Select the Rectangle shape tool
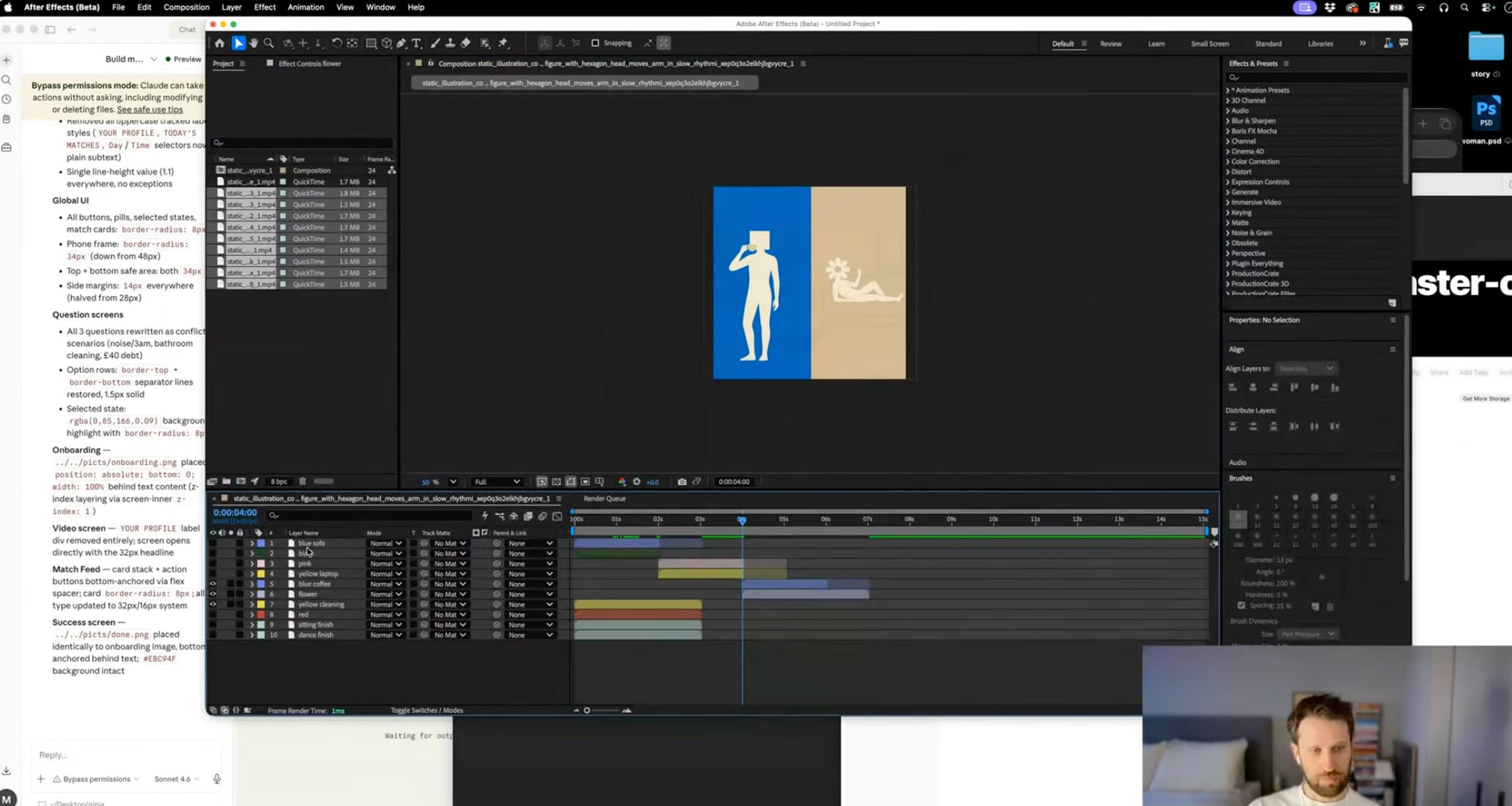Screen dimensions: 1512x806 (x=371, y=43)
